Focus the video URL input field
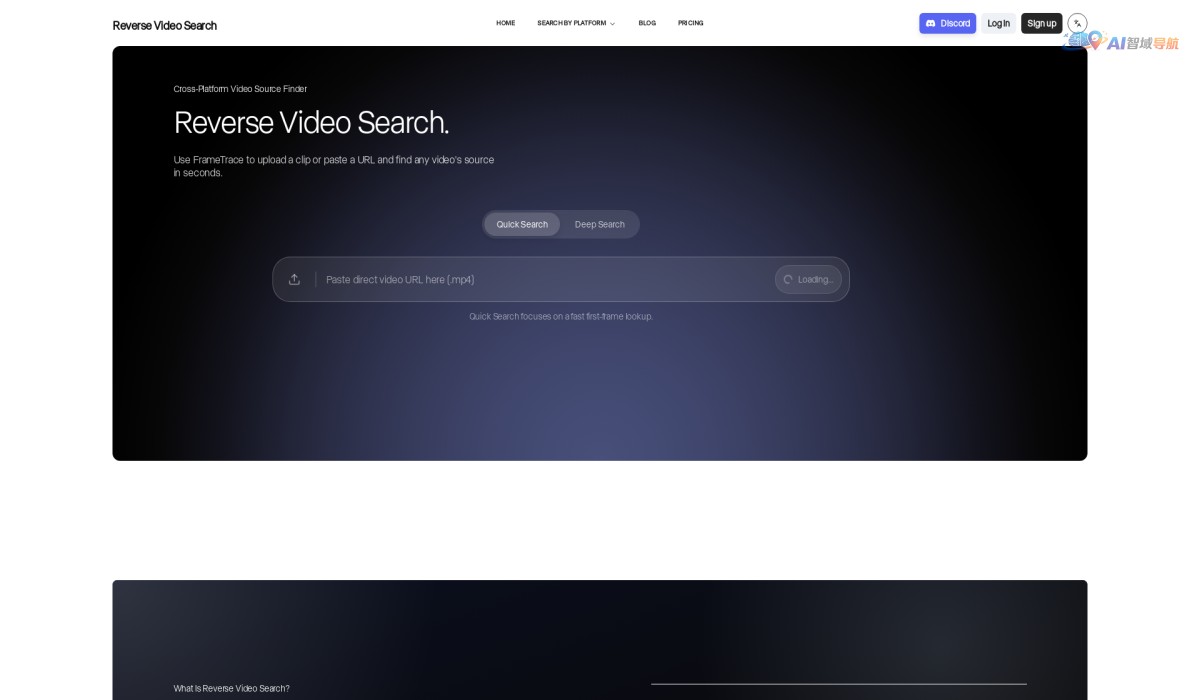The width and height of the screenshot is (1200, 700). click(x=545, y=279)
